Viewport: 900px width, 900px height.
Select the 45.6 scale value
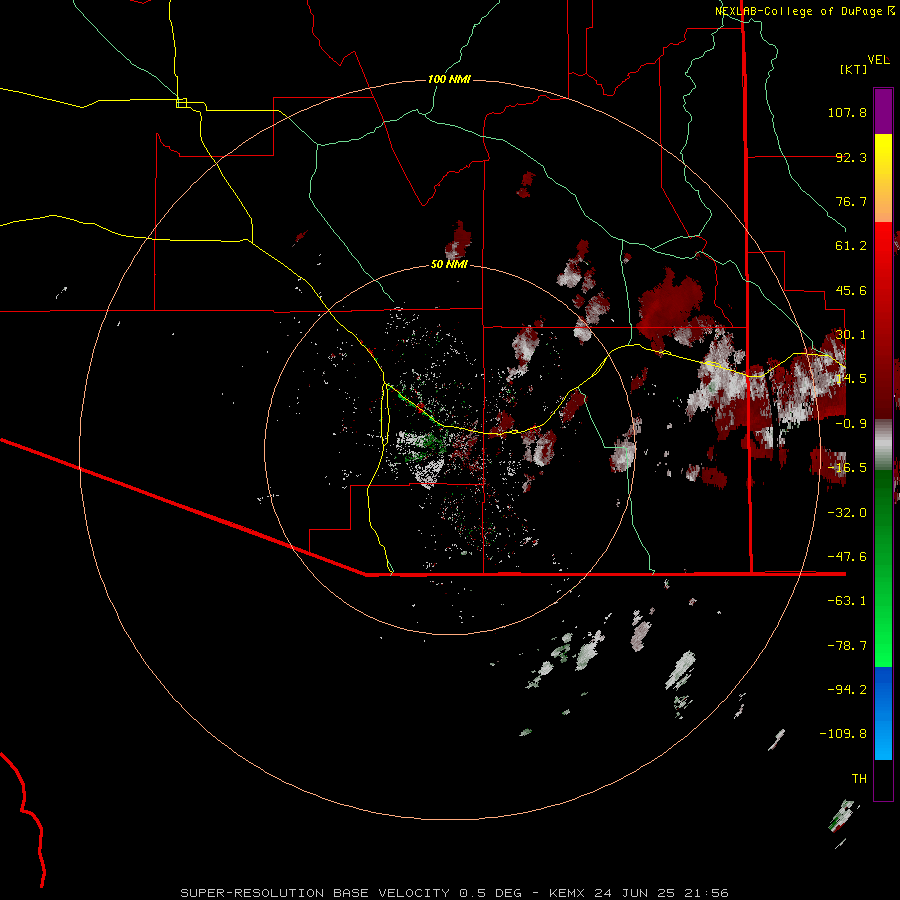click(851, 290)
